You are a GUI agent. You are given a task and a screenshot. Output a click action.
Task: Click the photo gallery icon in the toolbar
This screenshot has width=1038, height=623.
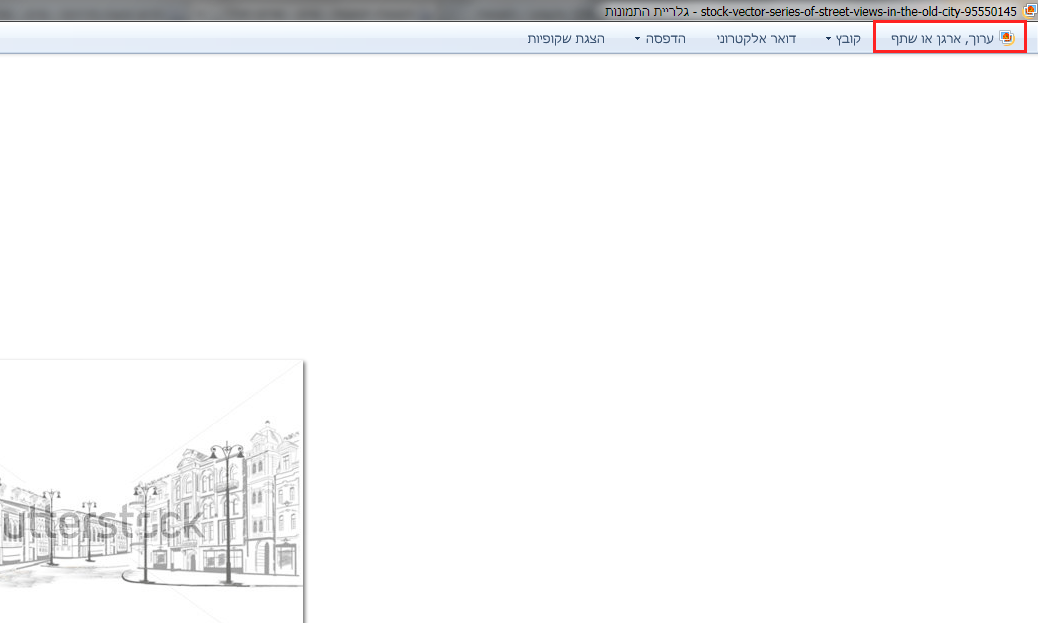tap(1006, 38)
